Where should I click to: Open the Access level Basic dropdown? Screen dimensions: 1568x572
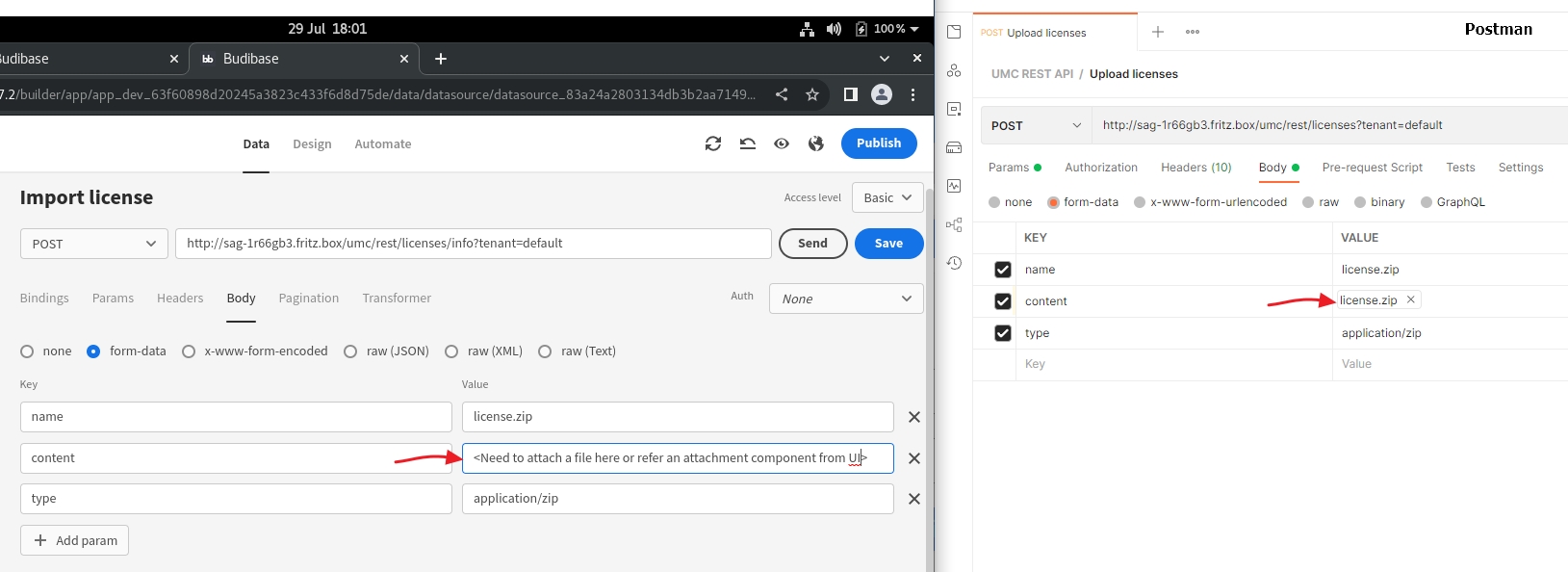click(887, 197)
